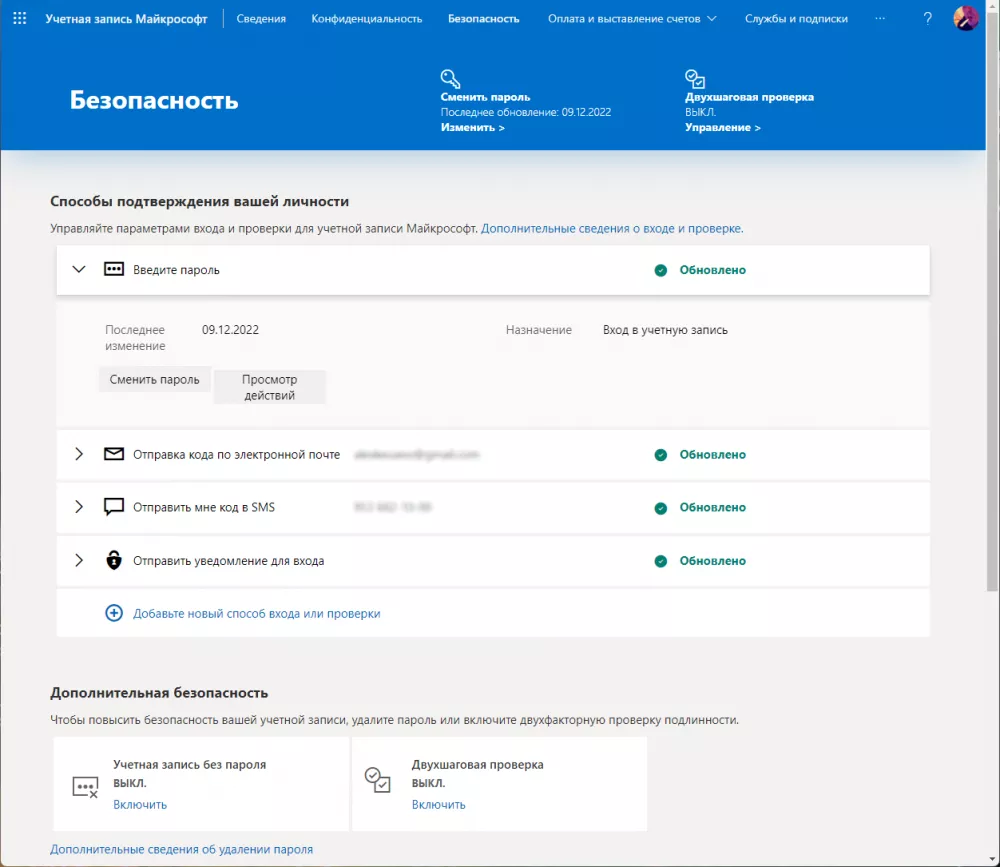Click the envelope icon for email code
The height and width of the screenshot is (867, 1000).
coord(114,454)
